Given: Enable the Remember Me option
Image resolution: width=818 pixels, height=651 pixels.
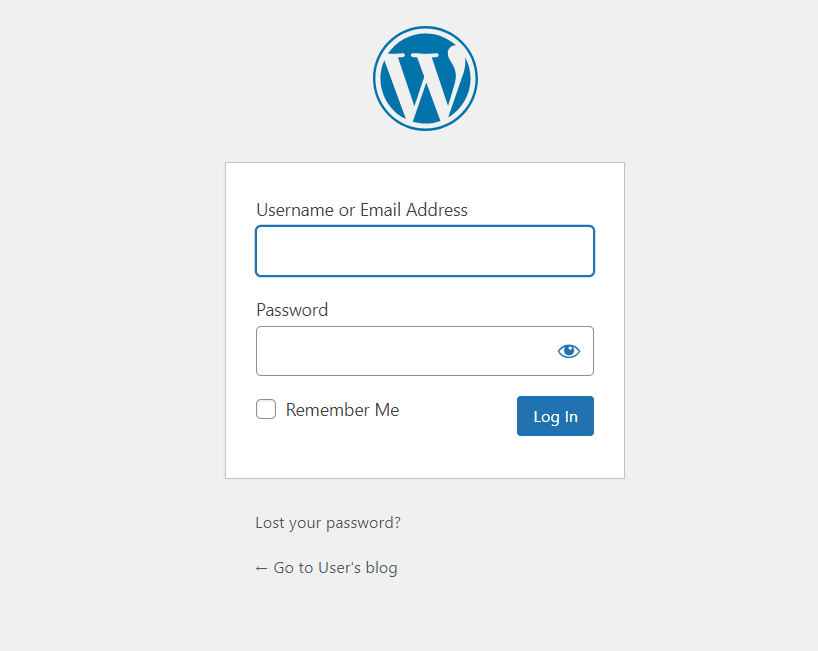Looking at the screenshot, I should point(266,409).
